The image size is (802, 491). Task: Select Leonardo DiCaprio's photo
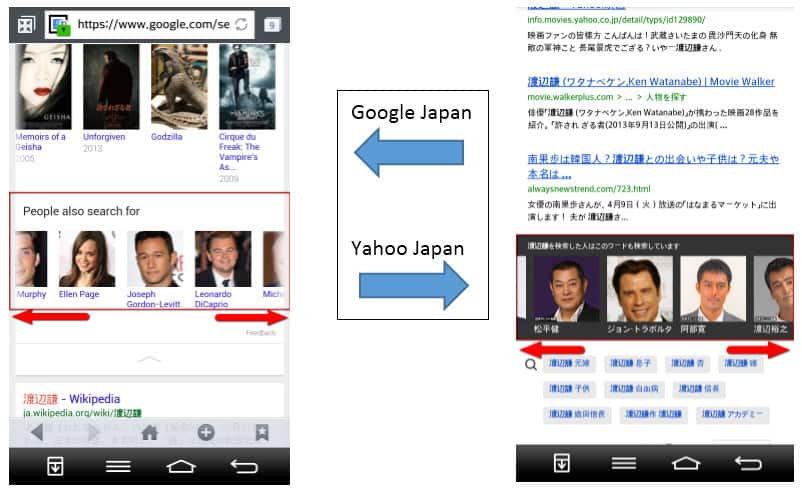point(223,259)
